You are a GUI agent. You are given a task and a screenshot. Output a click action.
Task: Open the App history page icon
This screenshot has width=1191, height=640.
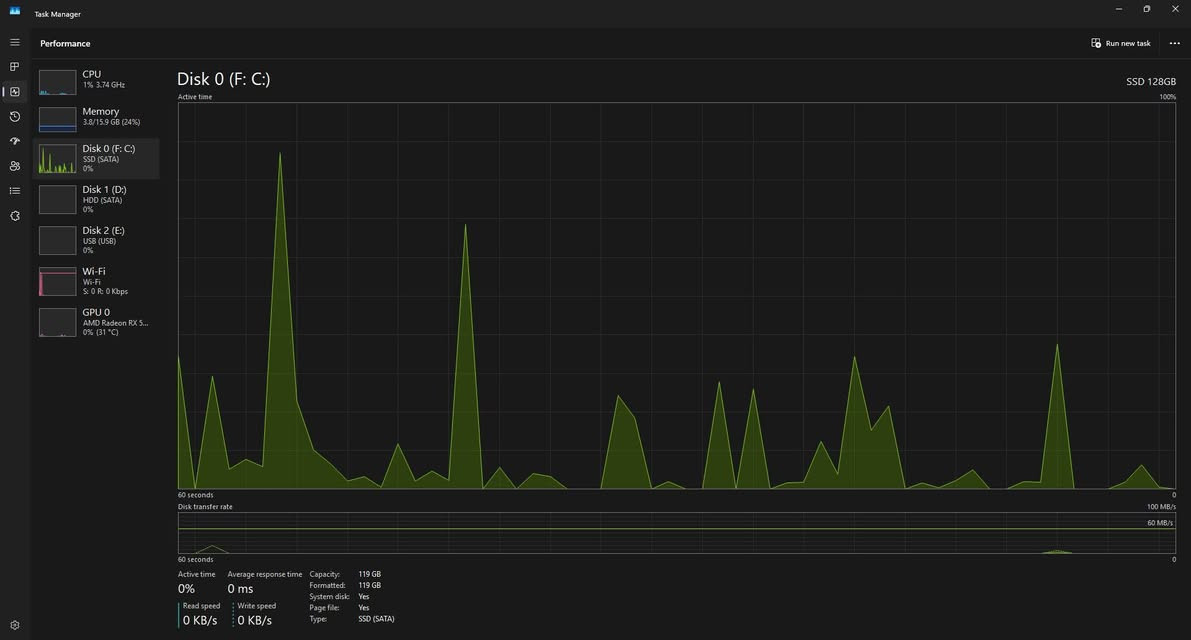point(15,117)
